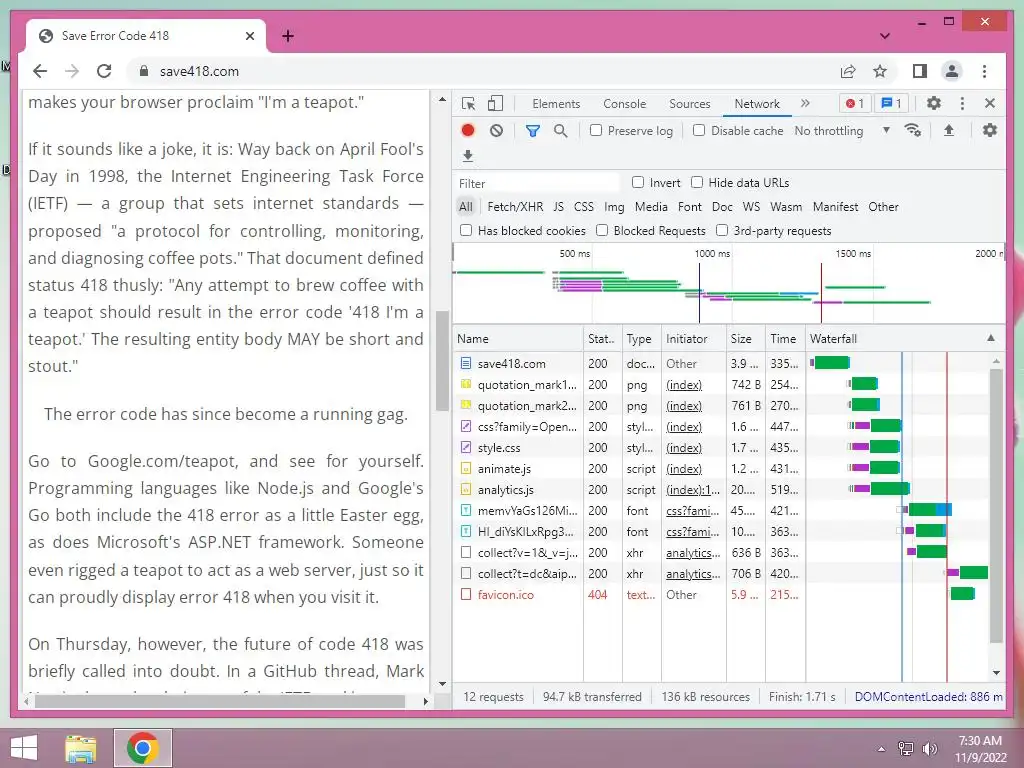Open network conditions wifi icon
This screenshot has height=768, width=1024.
[x=912, y=130]
